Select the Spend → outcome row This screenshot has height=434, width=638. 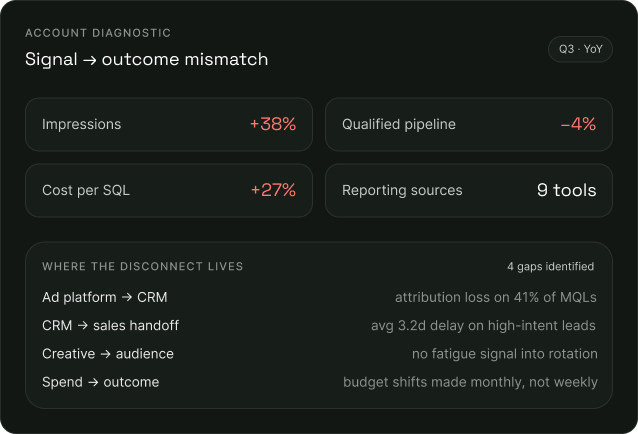pyautogui.click(x=319, y=382)
